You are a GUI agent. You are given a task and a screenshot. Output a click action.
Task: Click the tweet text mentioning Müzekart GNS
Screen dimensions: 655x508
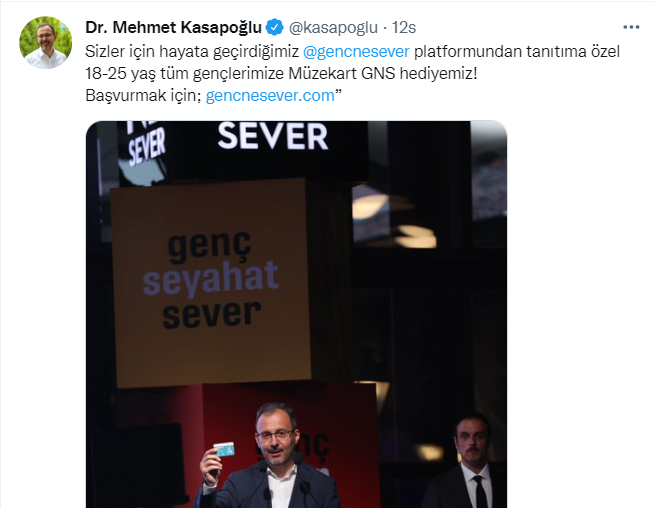coord(281,74)
